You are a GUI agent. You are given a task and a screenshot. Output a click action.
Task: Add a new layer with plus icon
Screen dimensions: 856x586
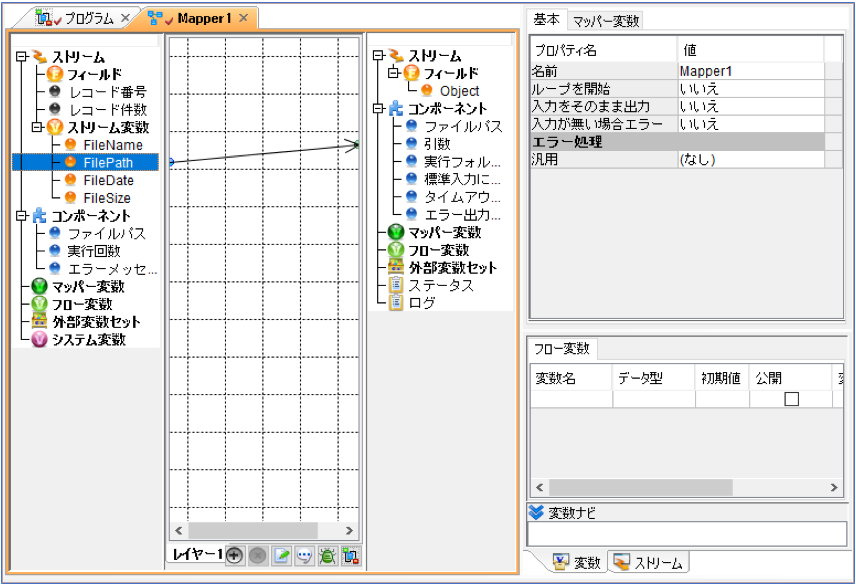(x=234, y=555)
